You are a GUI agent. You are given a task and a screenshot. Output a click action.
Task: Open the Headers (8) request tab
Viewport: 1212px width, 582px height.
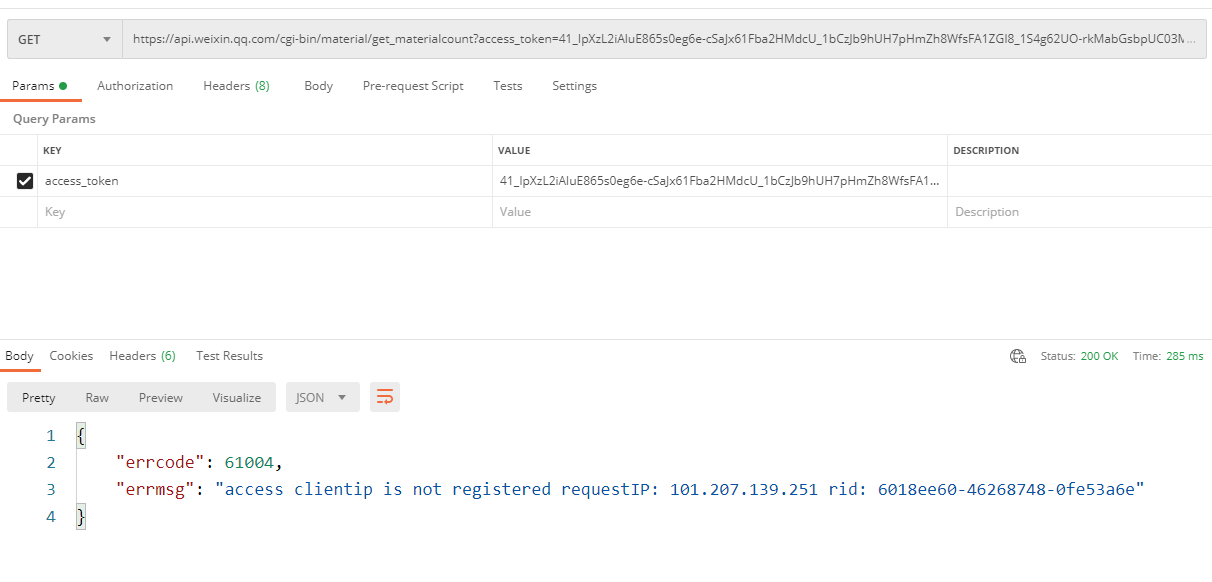click(236, 86)
